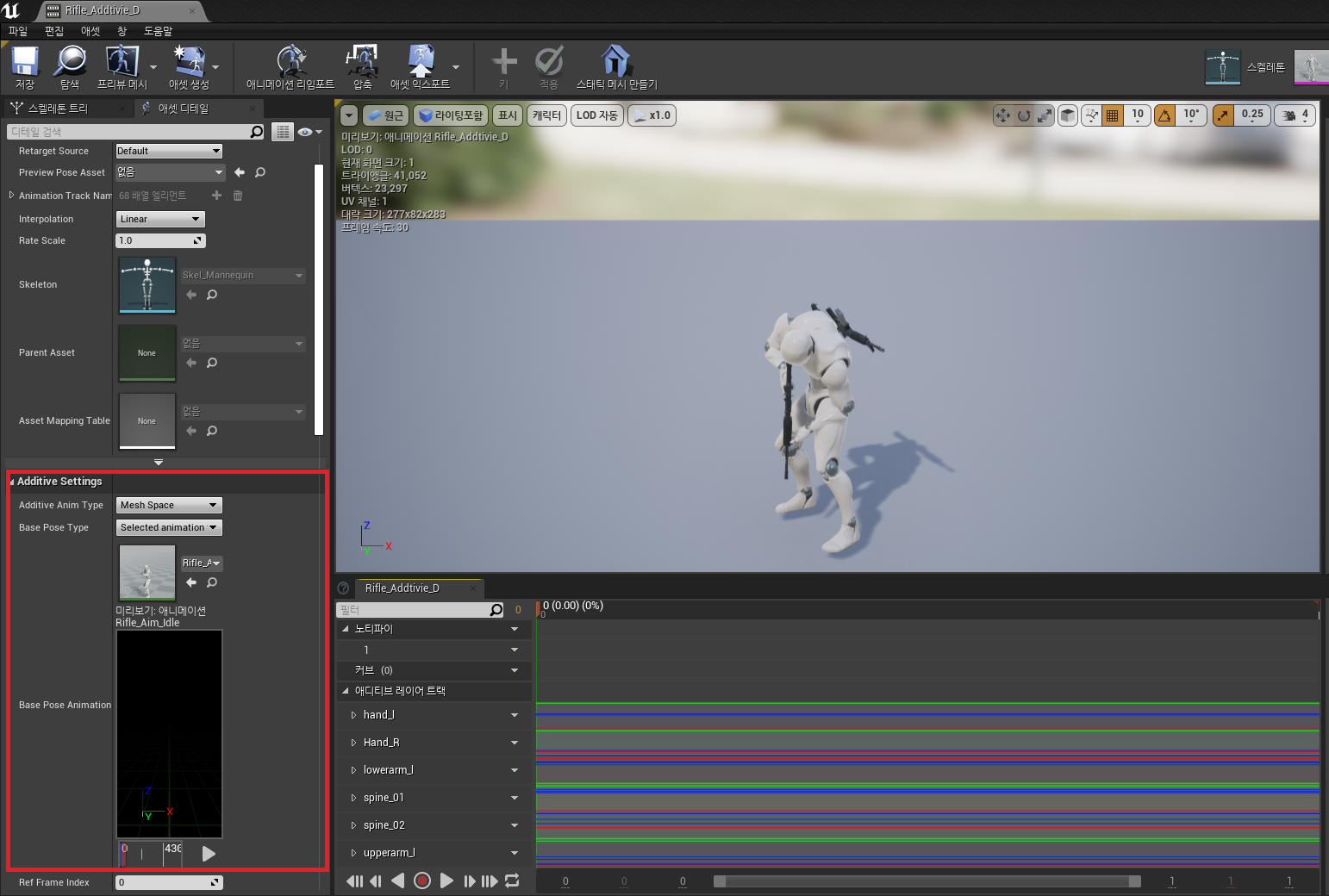
Task: Click the 캐릭터 character button
Action: click(546, 115)
